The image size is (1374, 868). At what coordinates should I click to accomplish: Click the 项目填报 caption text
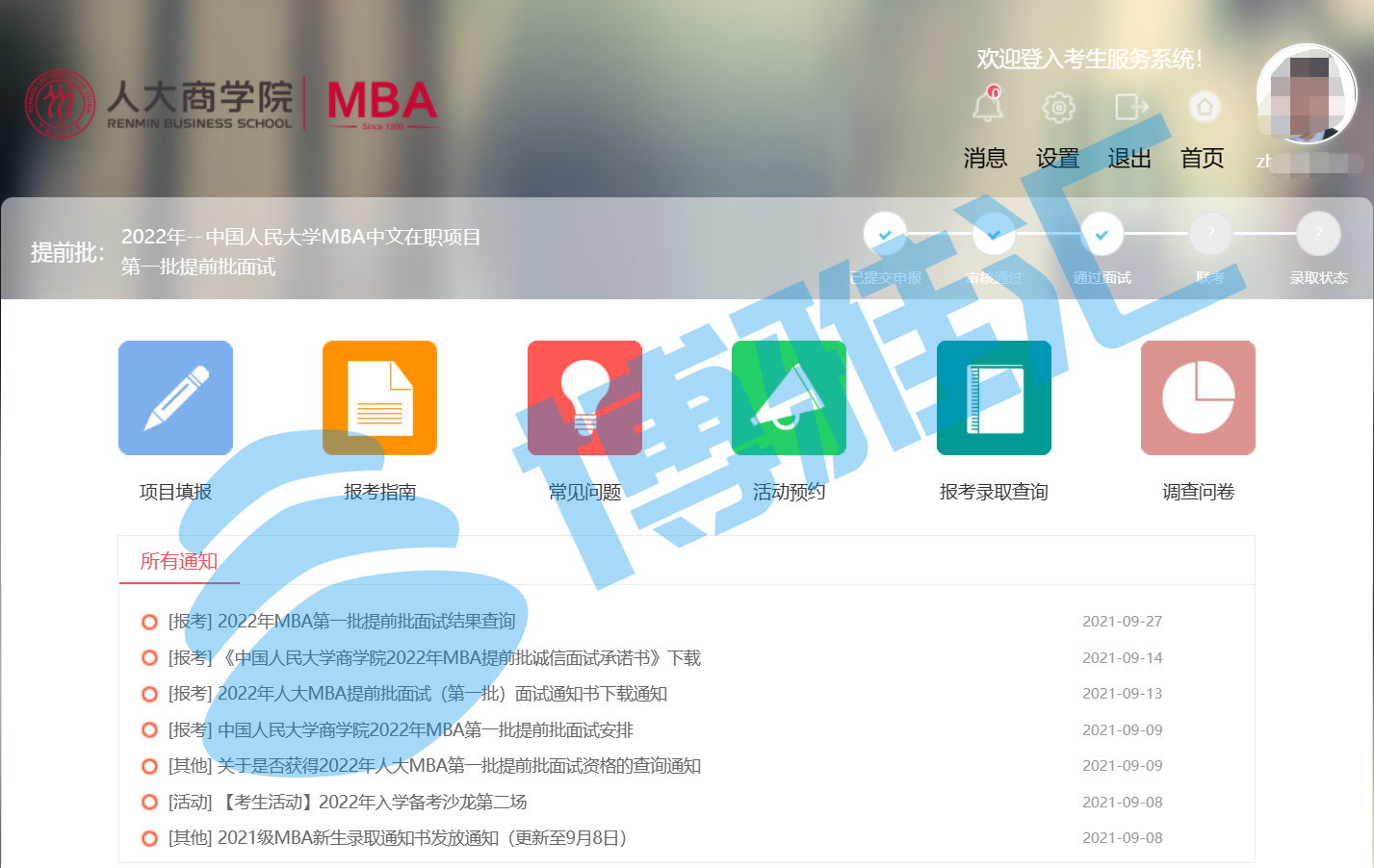tap(175, 492)
